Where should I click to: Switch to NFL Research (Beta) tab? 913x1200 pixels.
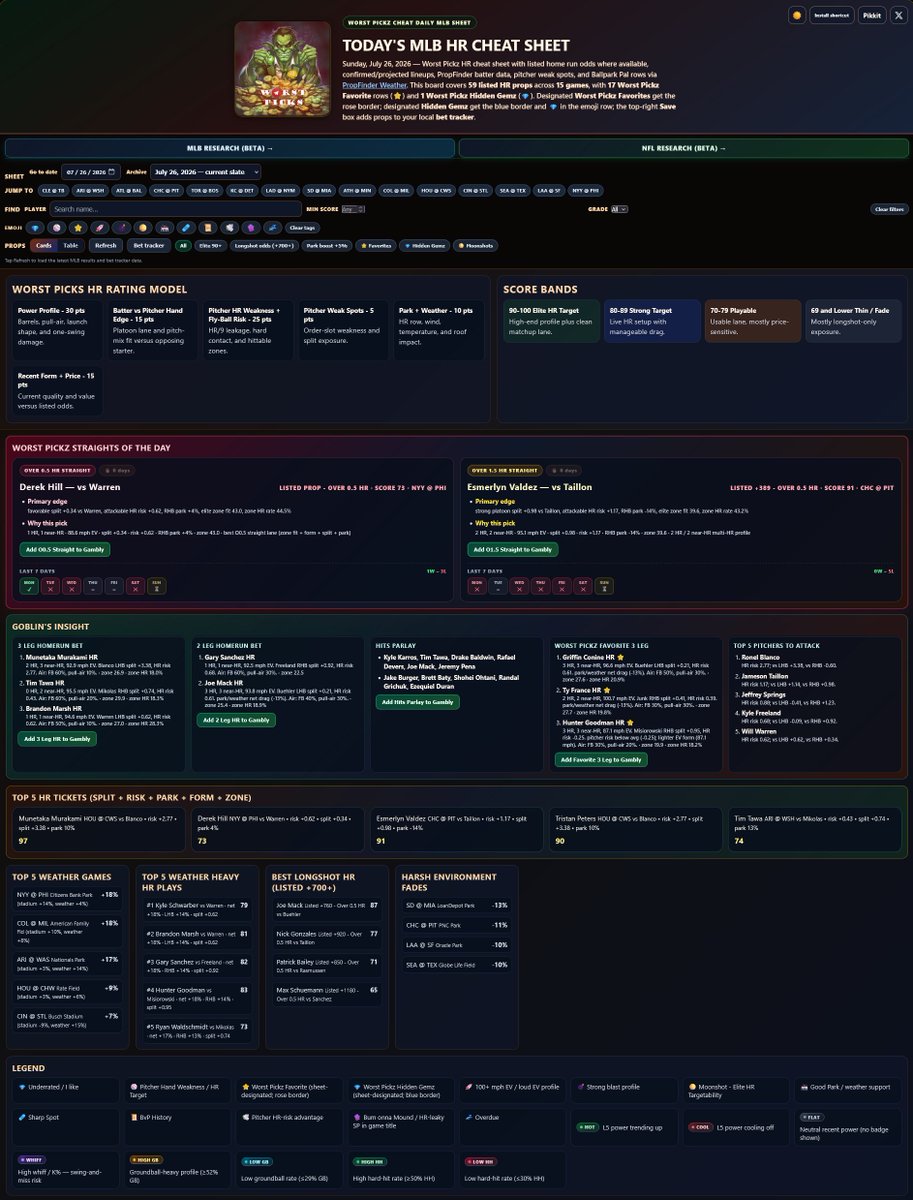coord(683,148)
